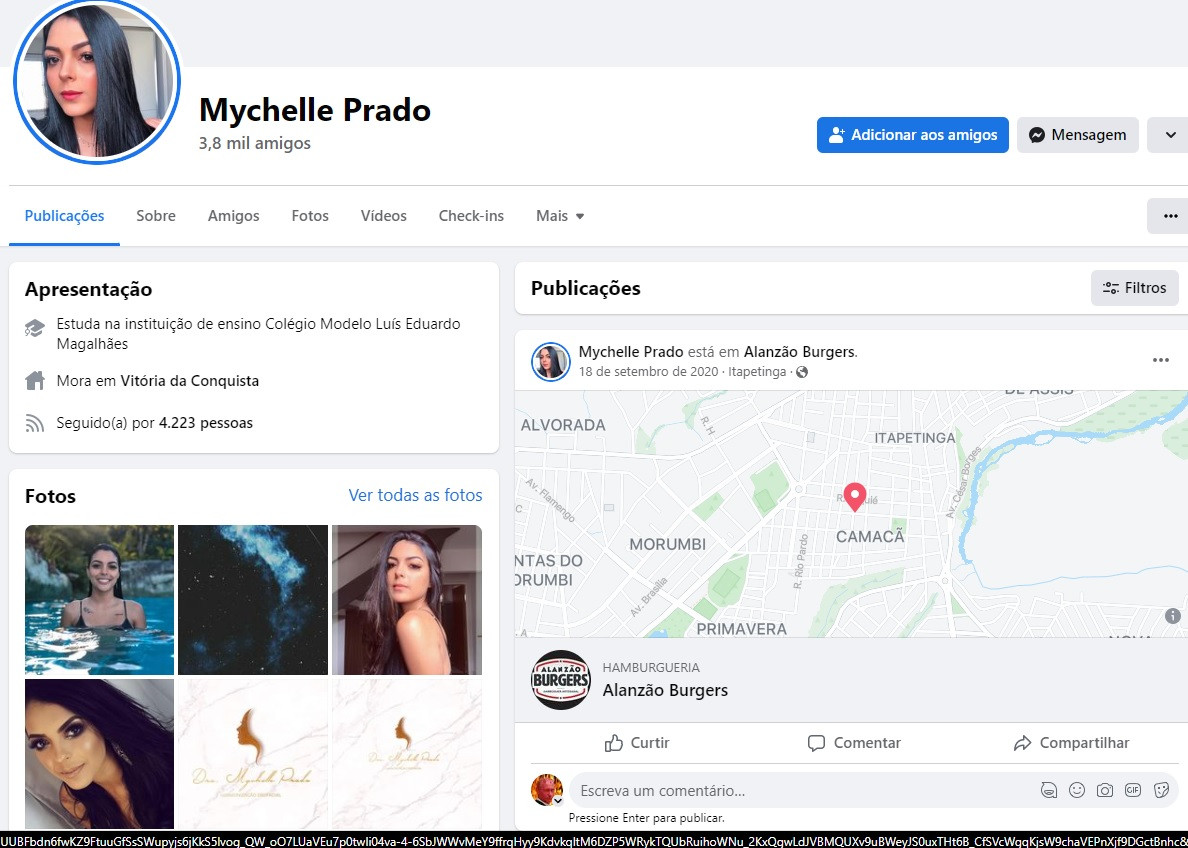Click the public globe privacy icon
This screenshot has width=1188, height=848.
point(802,371)
